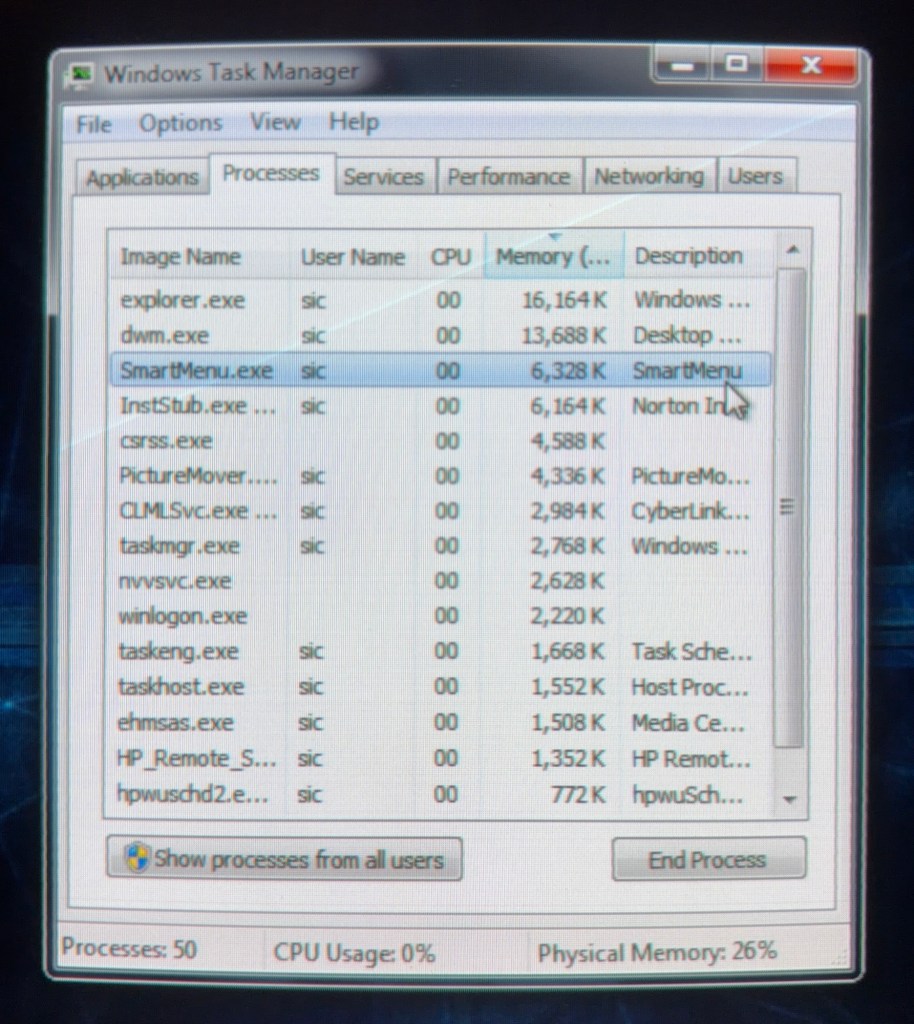Switch to the Performance tab

508,177
